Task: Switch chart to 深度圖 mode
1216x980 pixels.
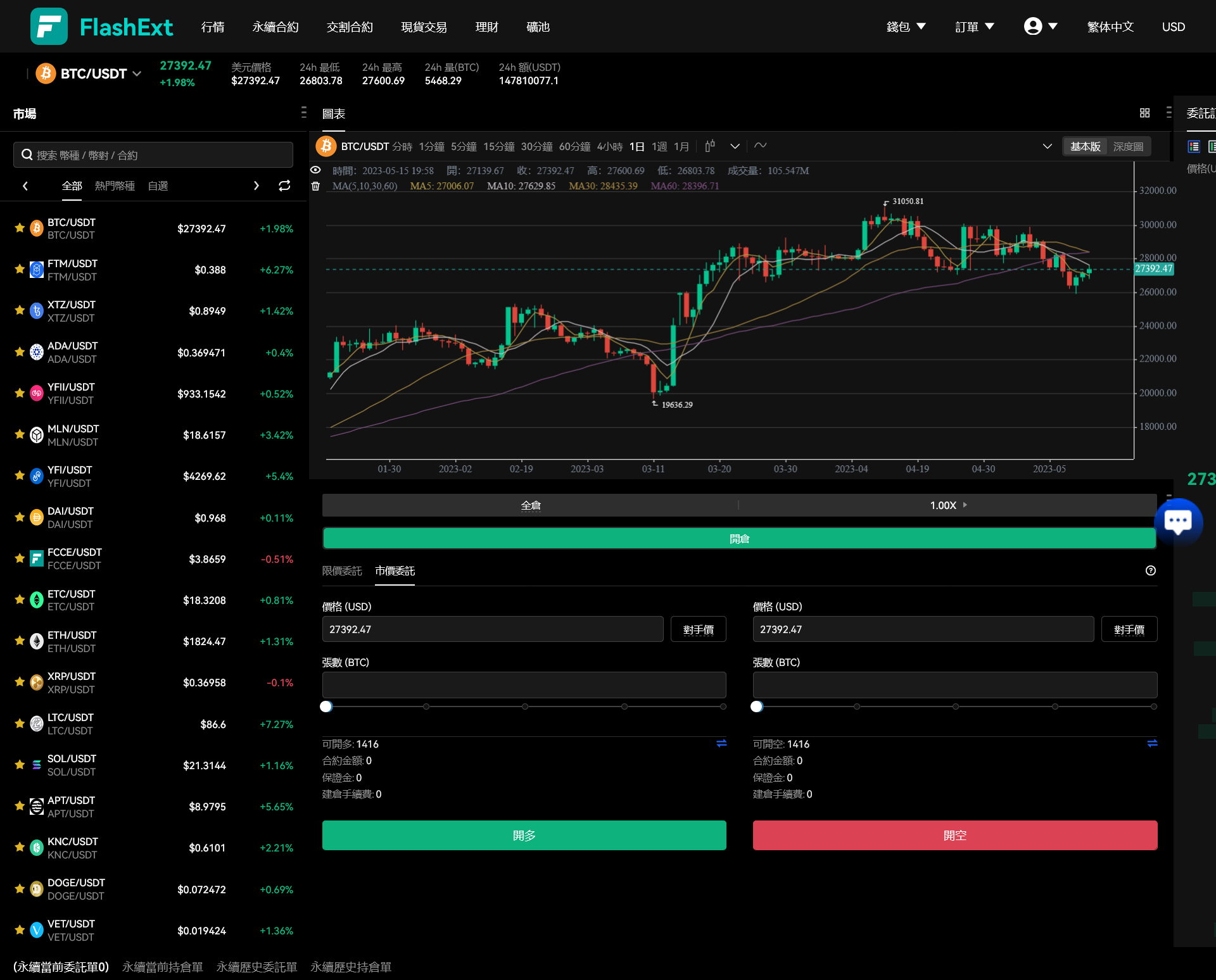Action: pos(1128,146)
